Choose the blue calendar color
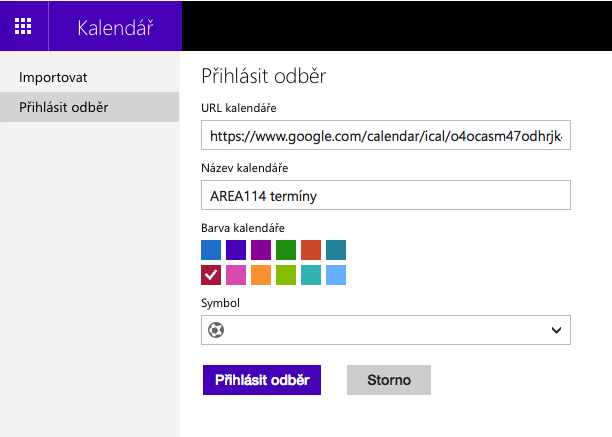612x437 pixels. click(211, 250)
